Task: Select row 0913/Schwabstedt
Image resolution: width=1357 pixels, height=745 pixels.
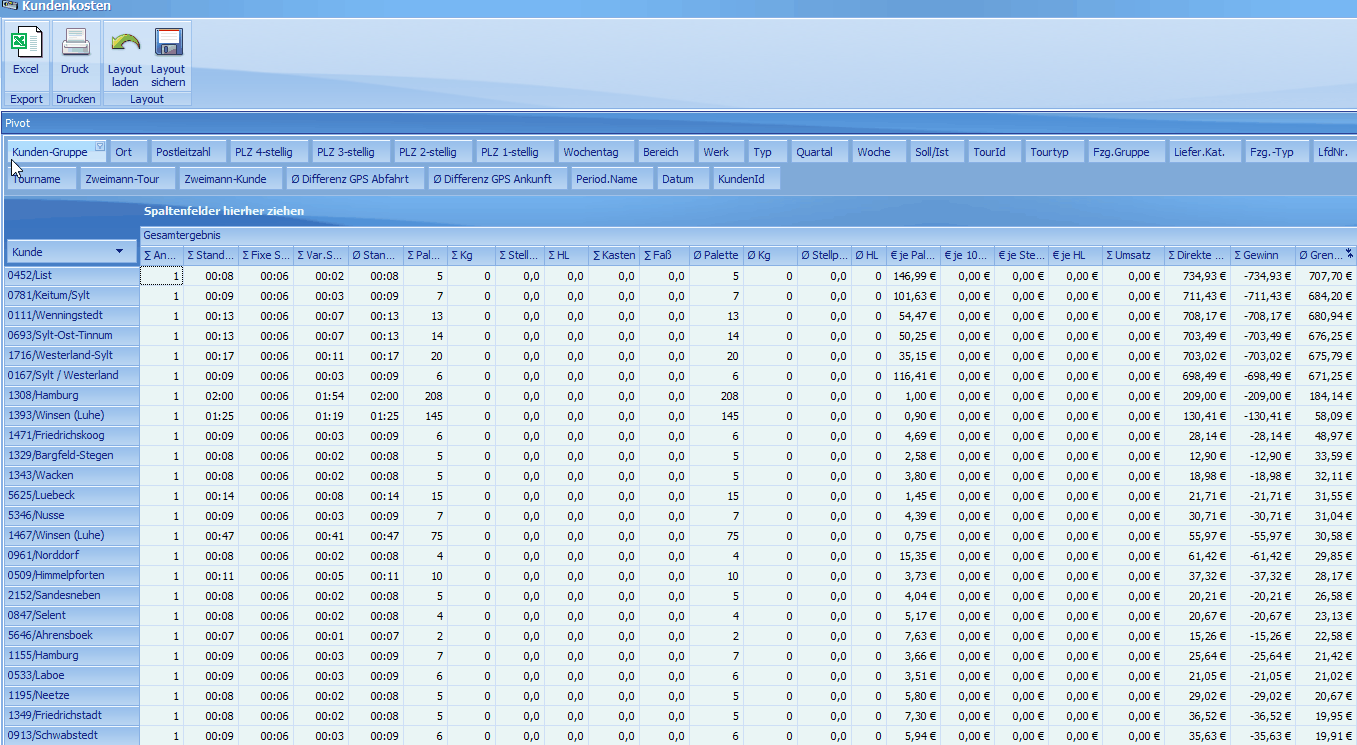Action: (70, 735)
